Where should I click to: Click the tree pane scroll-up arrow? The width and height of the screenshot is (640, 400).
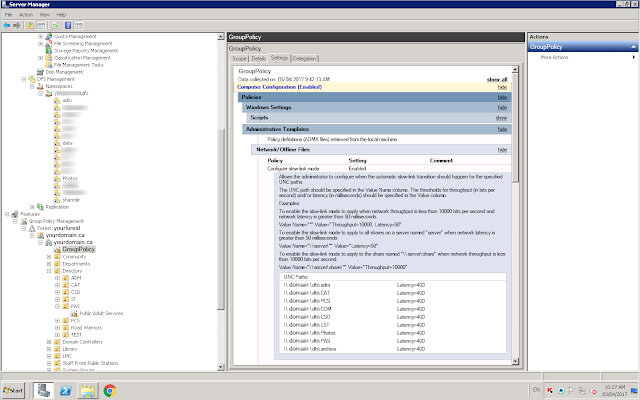[221, 37]
